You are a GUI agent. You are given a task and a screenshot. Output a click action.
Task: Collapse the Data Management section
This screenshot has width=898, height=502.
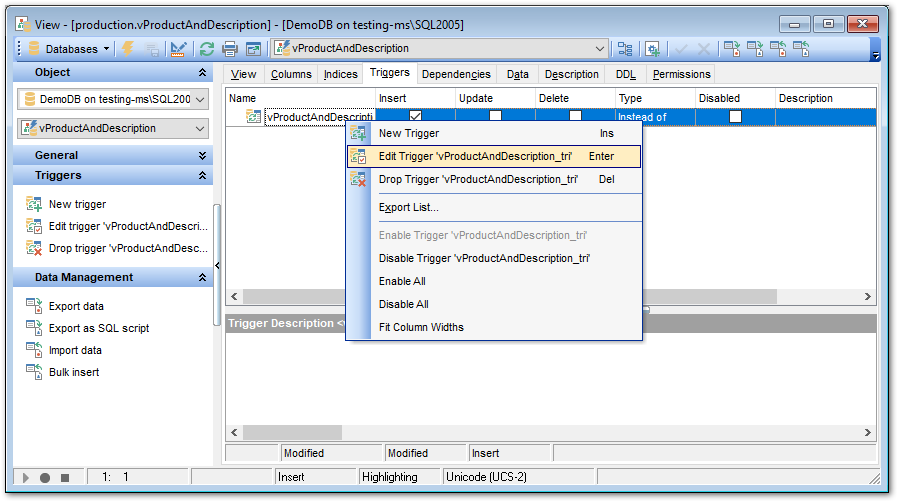(x=202, y=278)
